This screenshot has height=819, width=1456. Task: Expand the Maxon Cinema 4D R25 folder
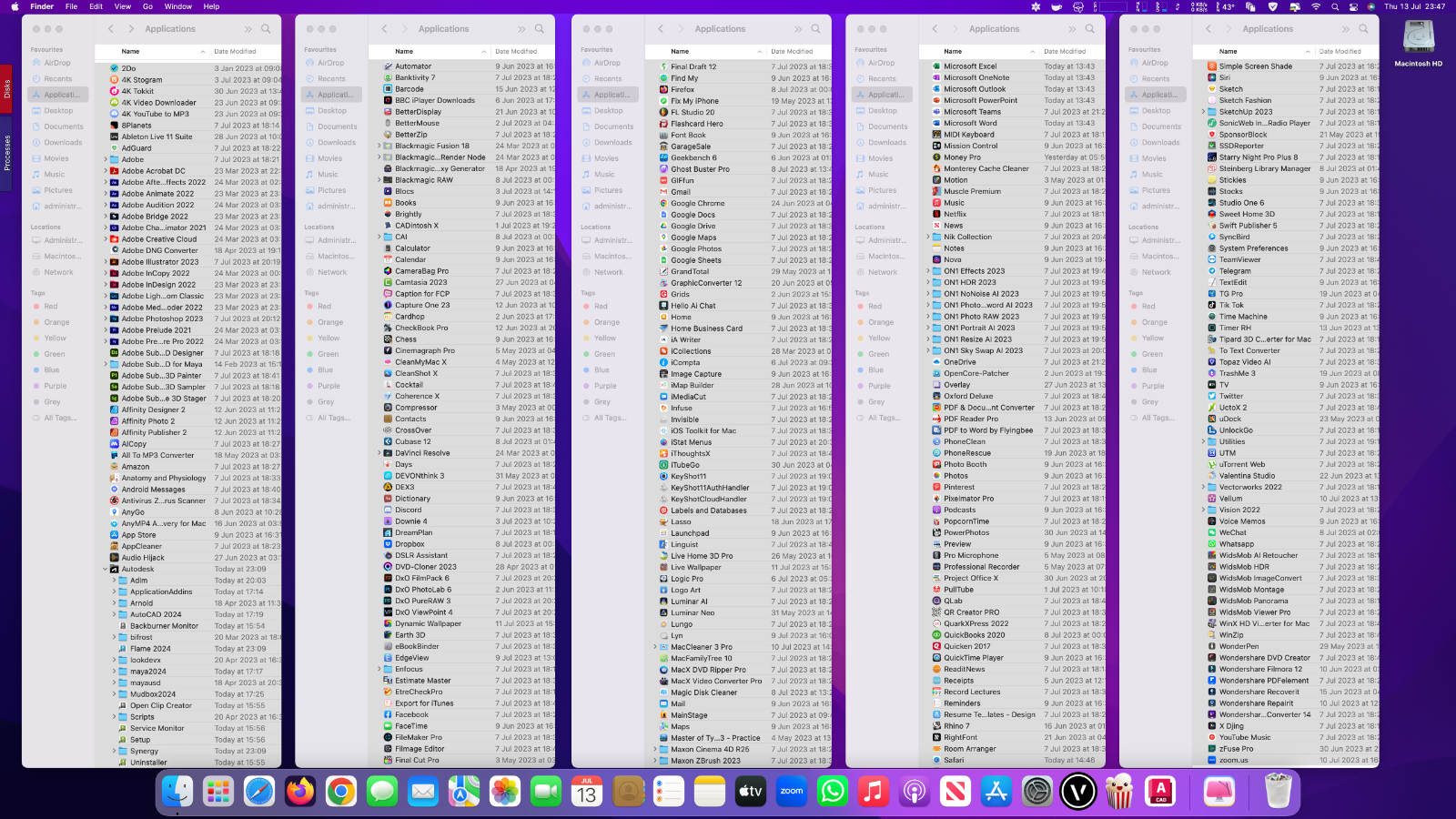[x=655, y=749]
